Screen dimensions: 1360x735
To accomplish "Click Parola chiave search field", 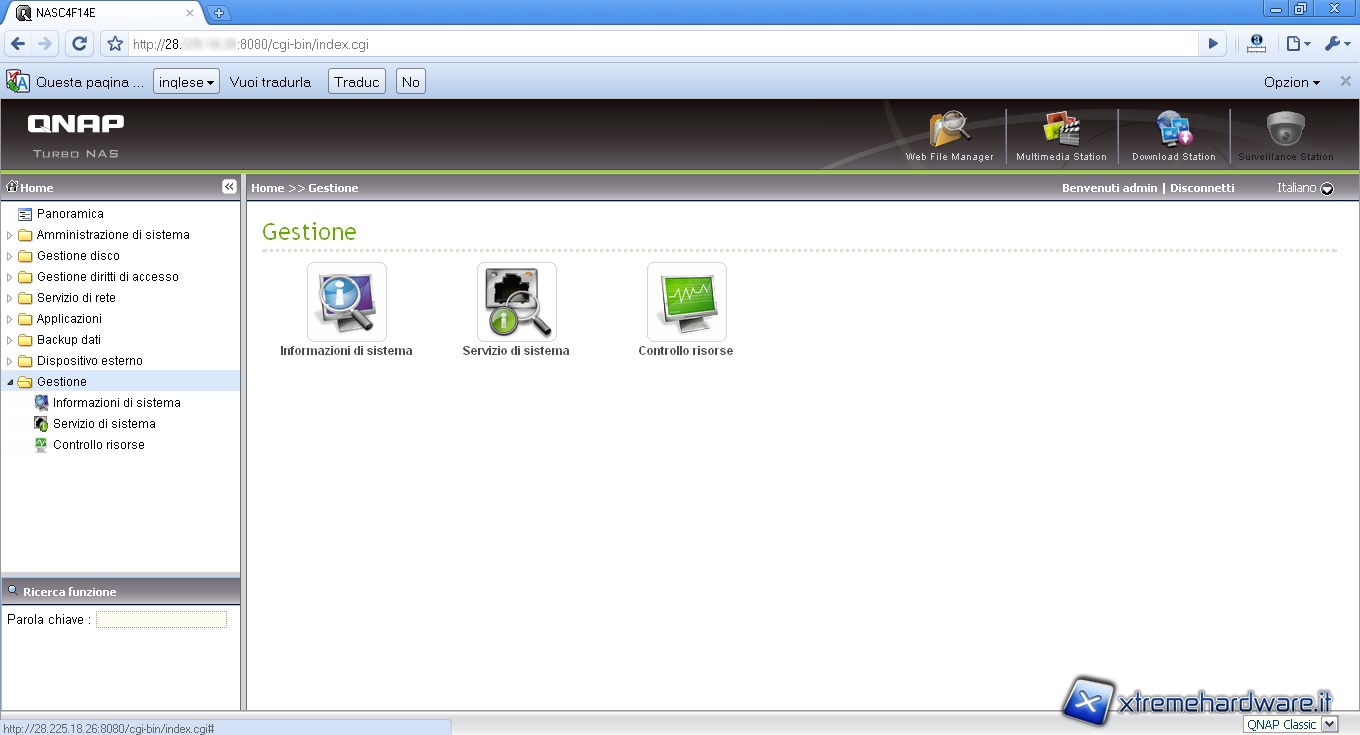I will pos(161,620).
